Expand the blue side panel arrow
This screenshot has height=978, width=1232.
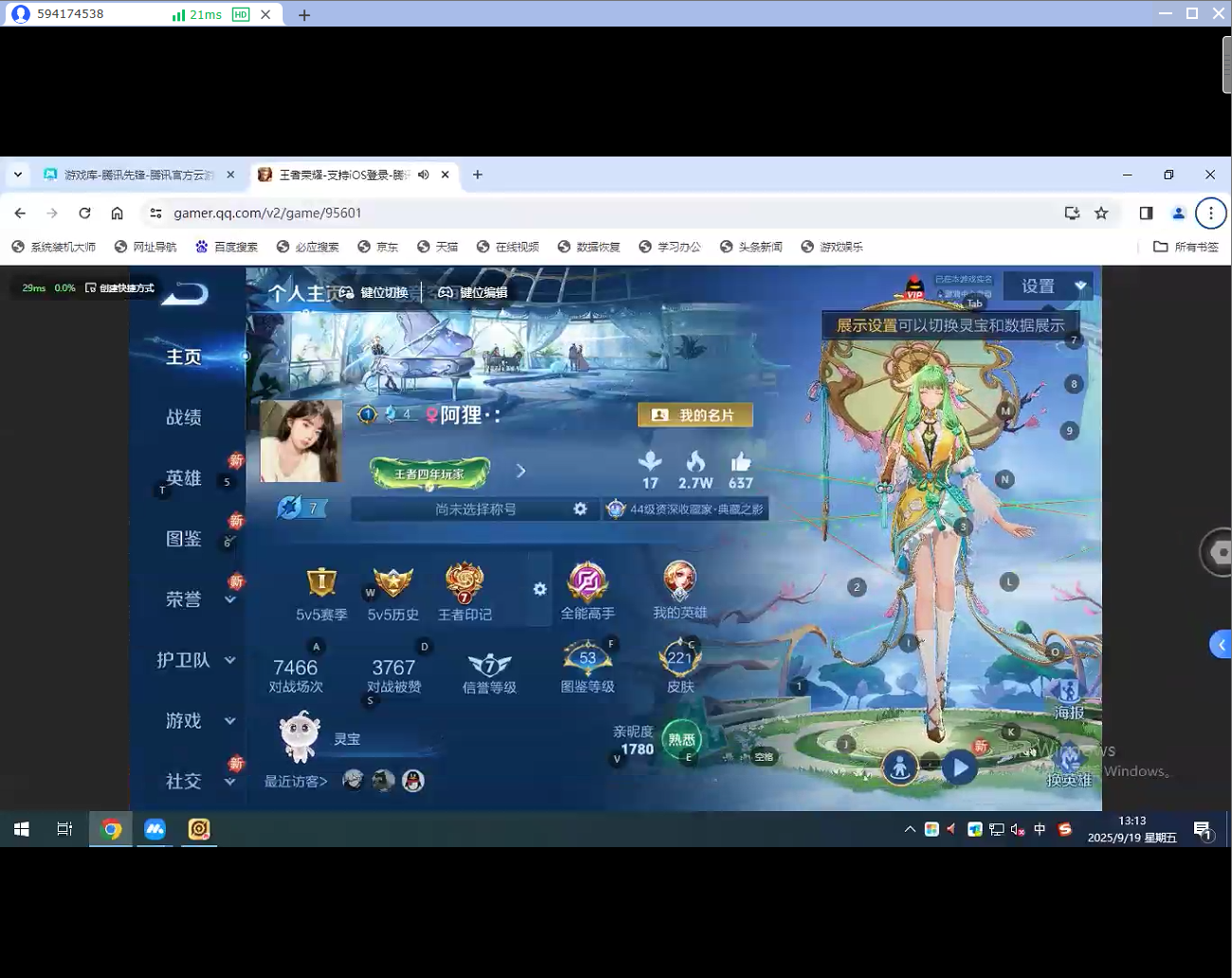[x=1221, y=644]
